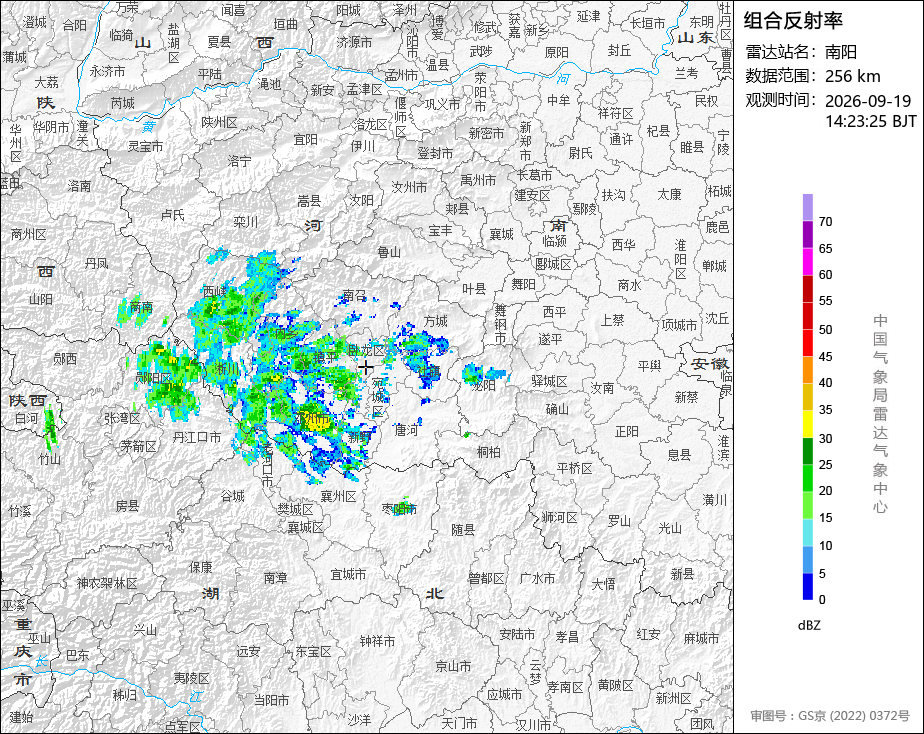This screenshot has width=924, height=734.
Task: Click the 保康 county label
Action: (200, 567)
